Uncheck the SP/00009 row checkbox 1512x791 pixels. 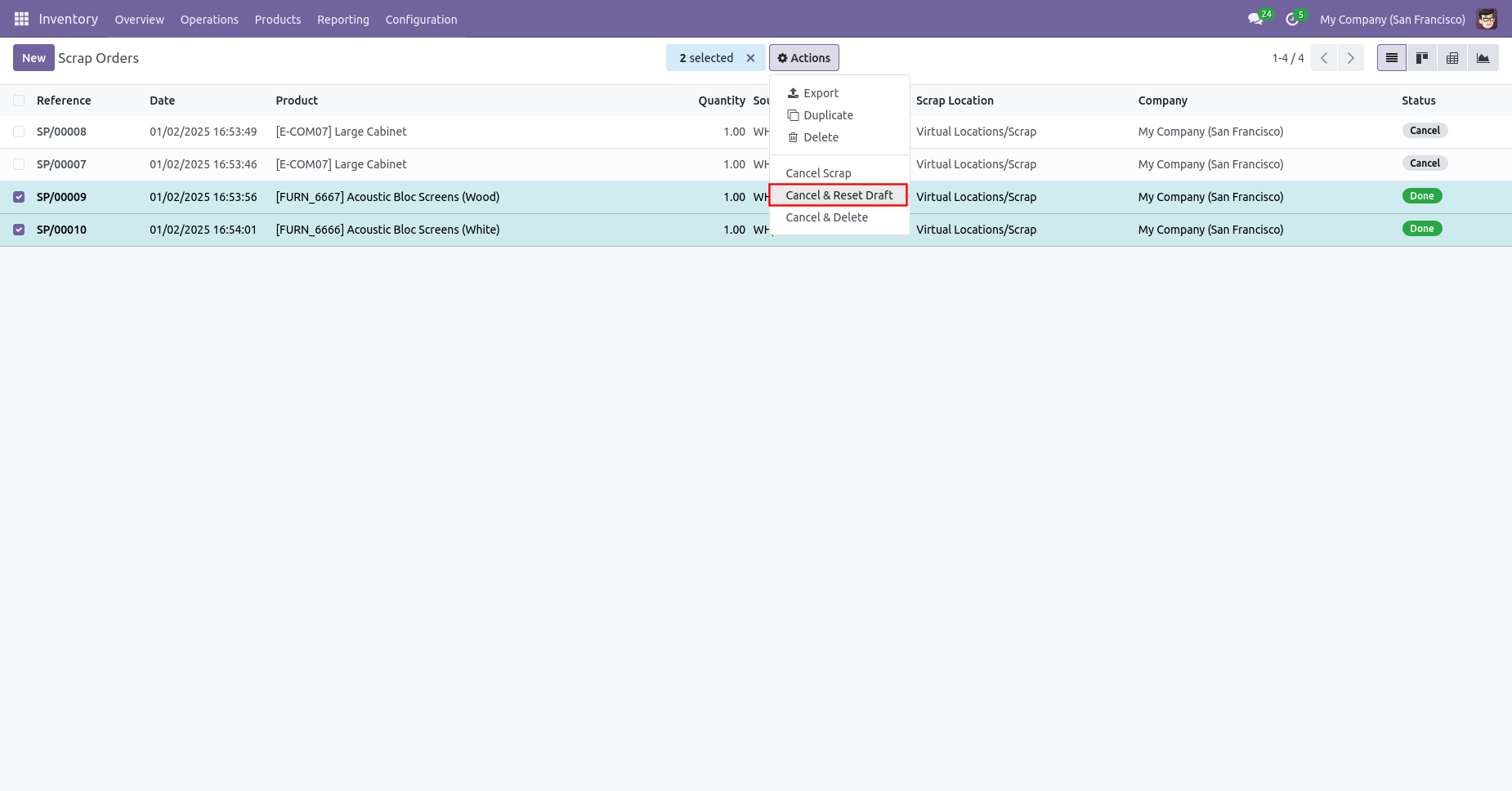(x=19, y=197)
